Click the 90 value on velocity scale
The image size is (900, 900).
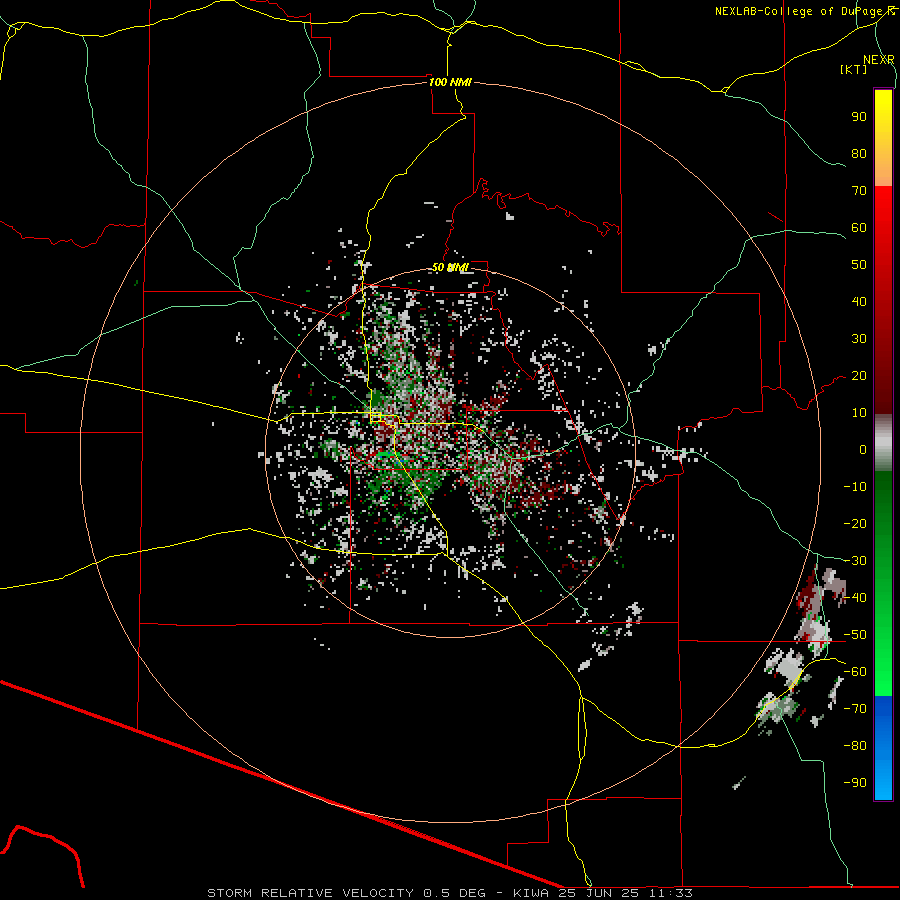click(859, 117)
